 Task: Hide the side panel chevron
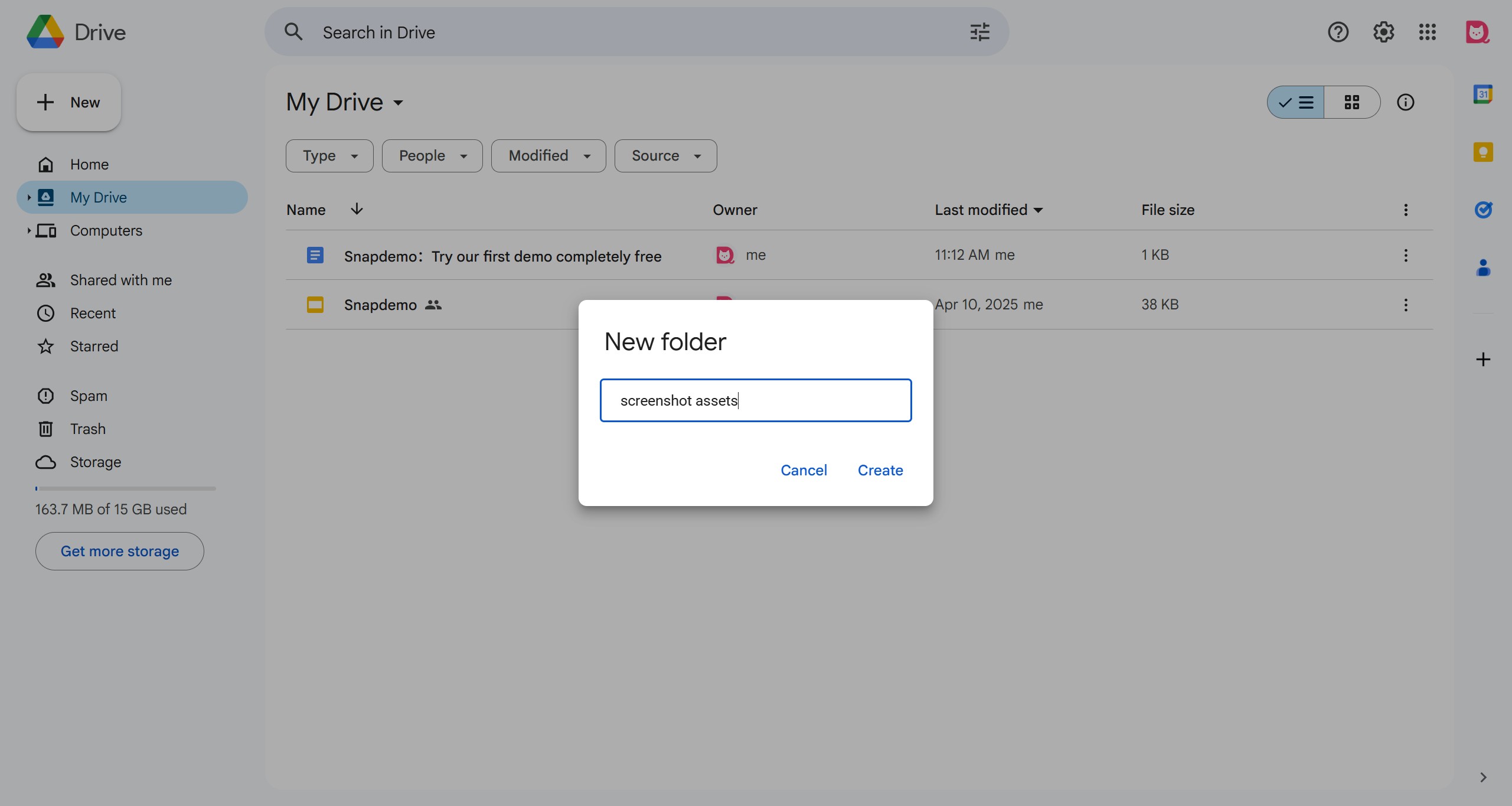[1483, 777]
